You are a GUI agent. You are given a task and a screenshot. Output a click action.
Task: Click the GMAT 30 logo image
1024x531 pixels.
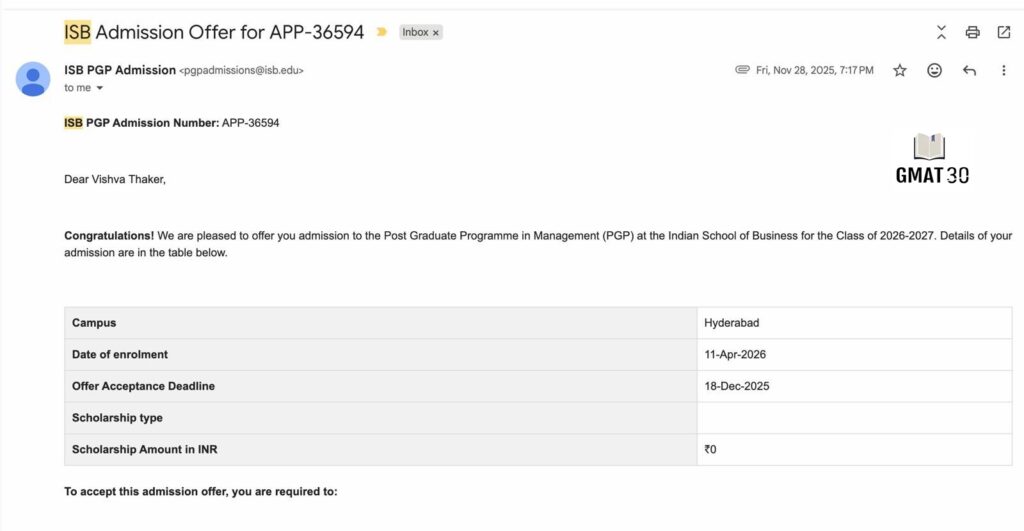click(x=933, y=158)
